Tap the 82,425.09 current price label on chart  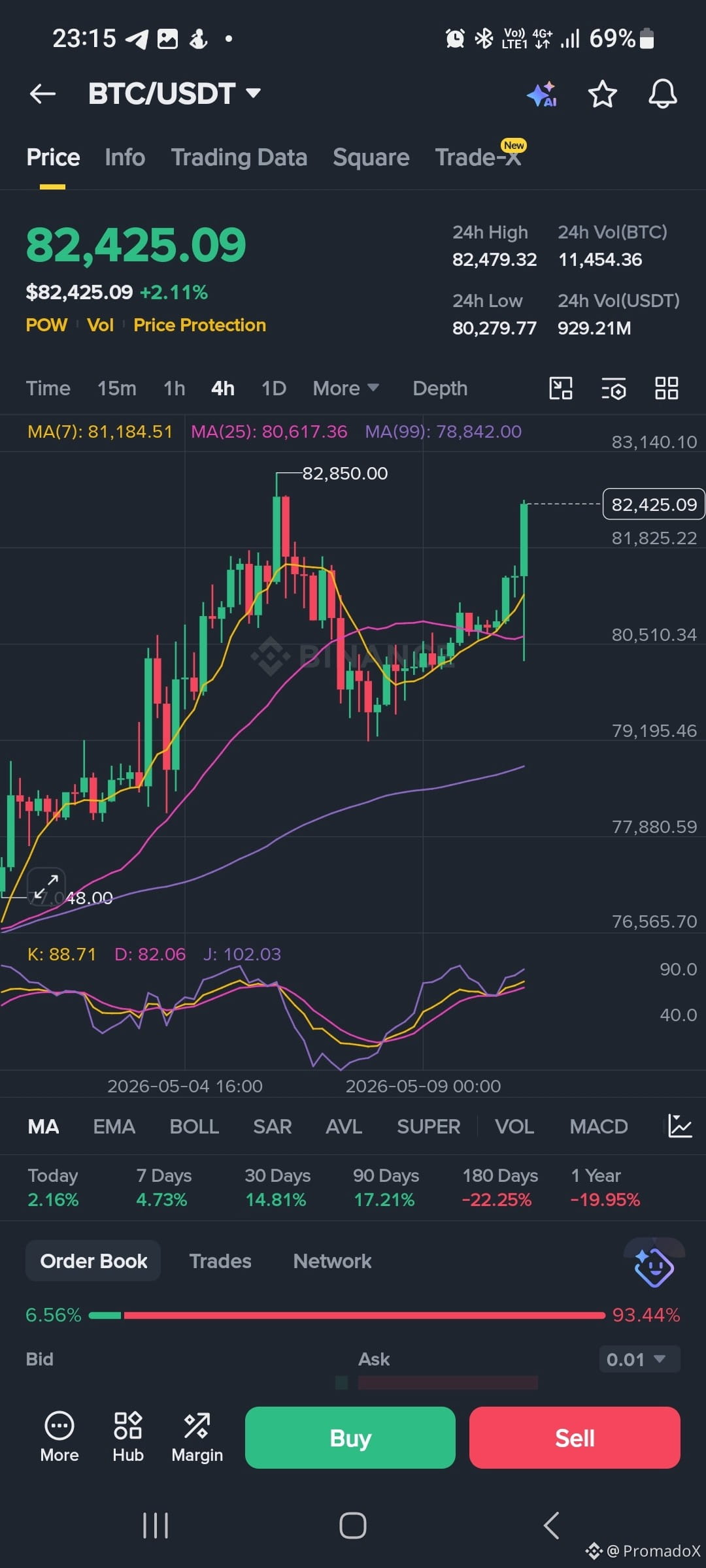pyautogui.click(x=654, y=504)
